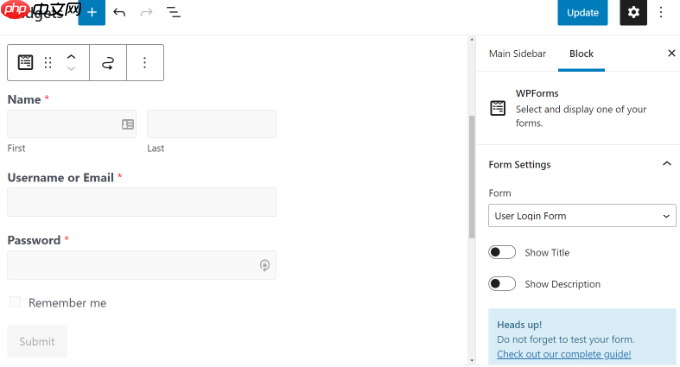Click the move to widget area icon
The width and height of the screenshot is (680, 367).
(108, 63)
